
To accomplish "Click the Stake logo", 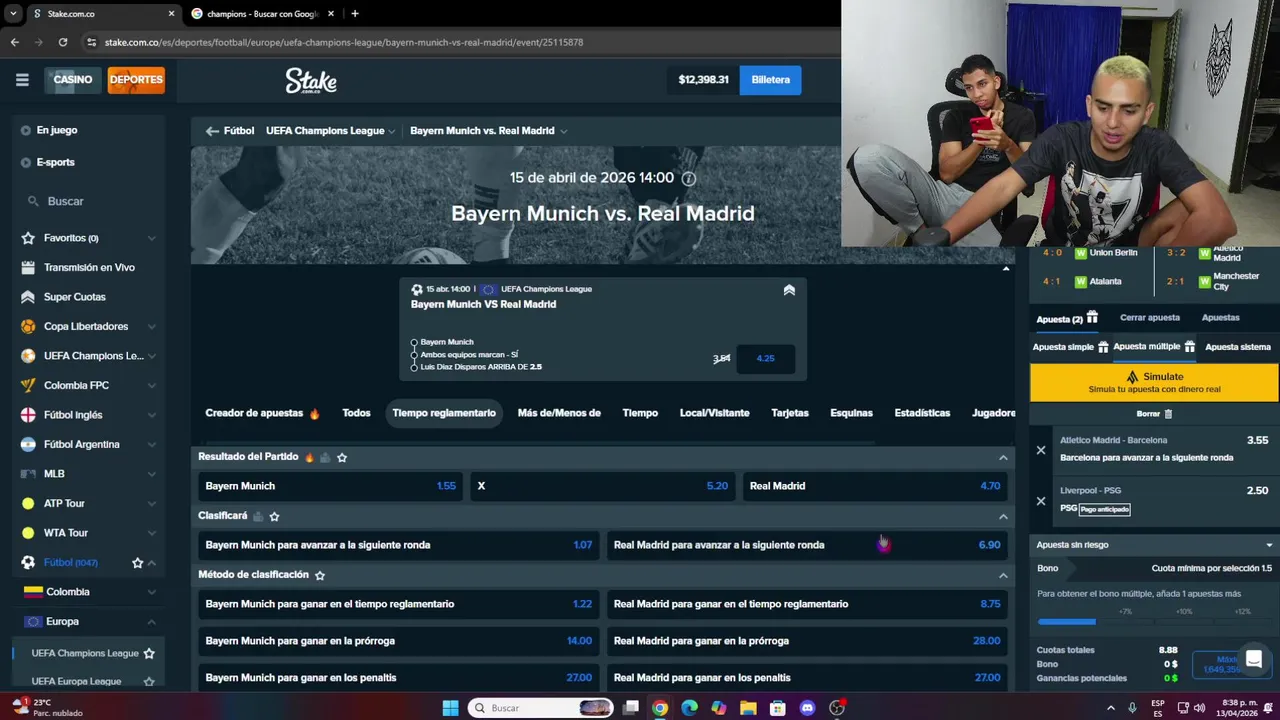I will click(x=311, y=81).
